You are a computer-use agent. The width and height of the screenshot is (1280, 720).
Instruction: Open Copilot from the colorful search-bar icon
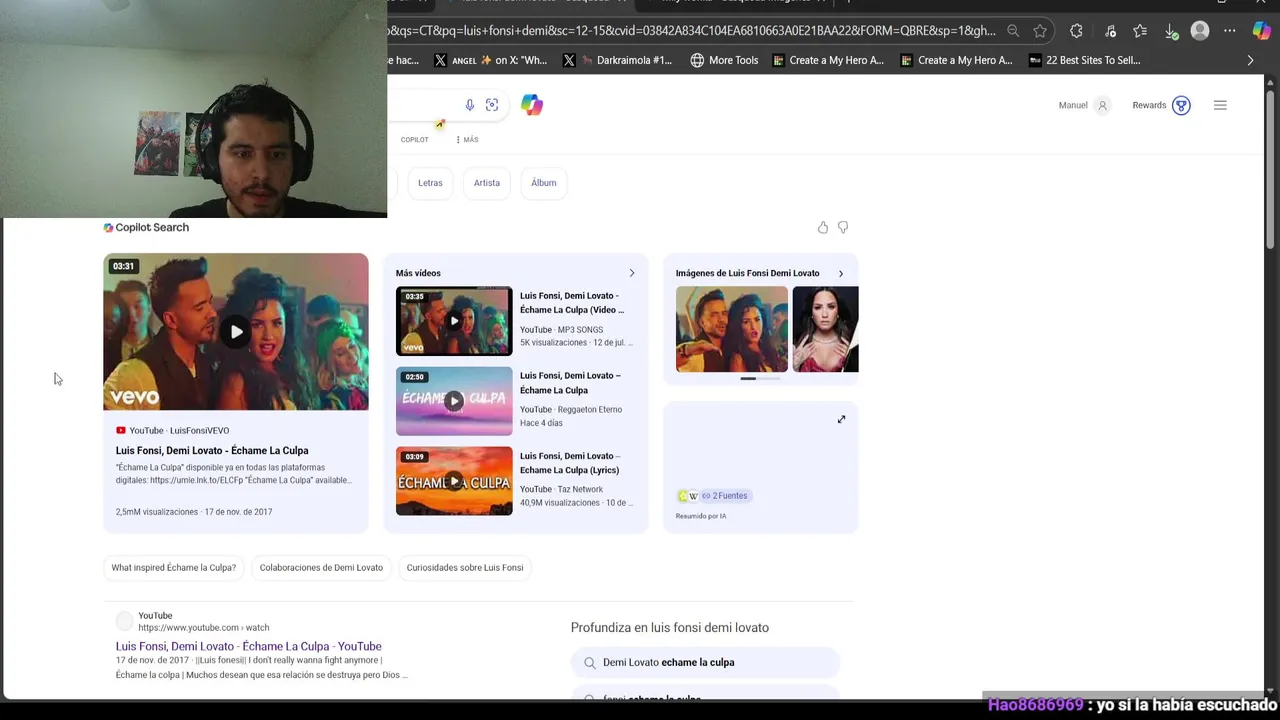[532, 105]
